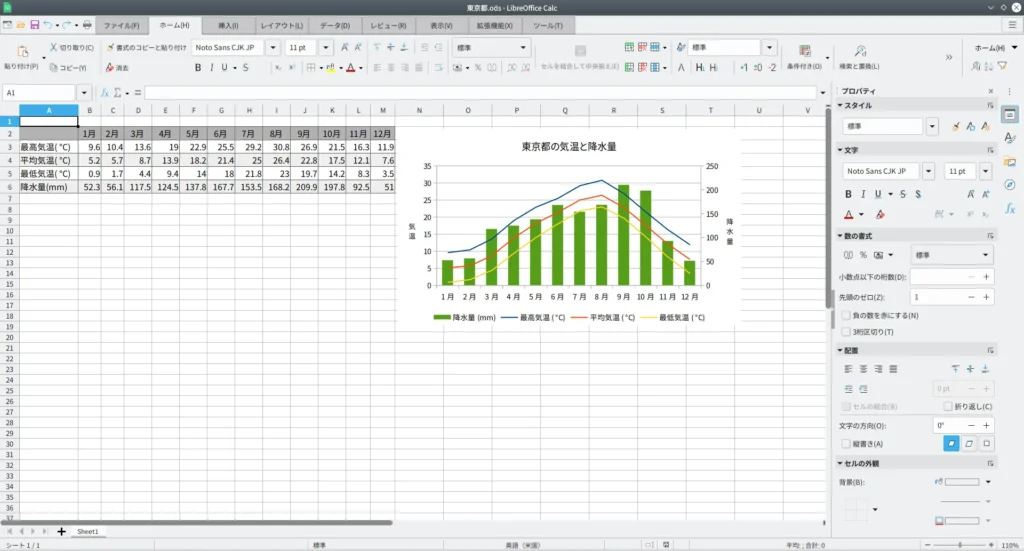The height and width of the screenshot is (551, 1024).
Task: Click the Name Box showing A1
Action: click(40, 93)
